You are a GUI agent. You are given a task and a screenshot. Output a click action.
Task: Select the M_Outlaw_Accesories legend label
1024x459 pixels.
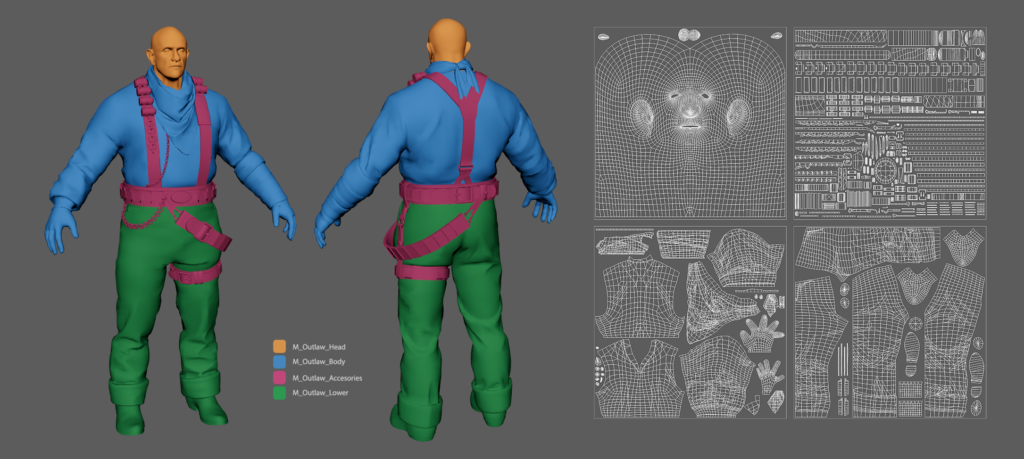[327, 378]
